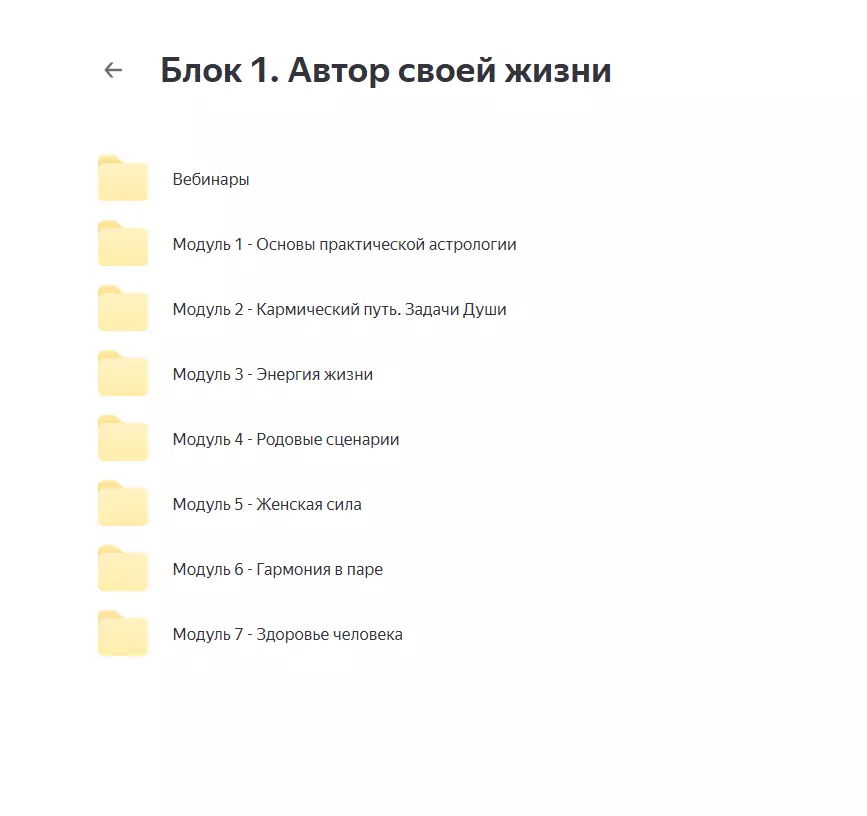Select the Вебинары folder label
The image size is (867, 816).
[x=211, y=179]
